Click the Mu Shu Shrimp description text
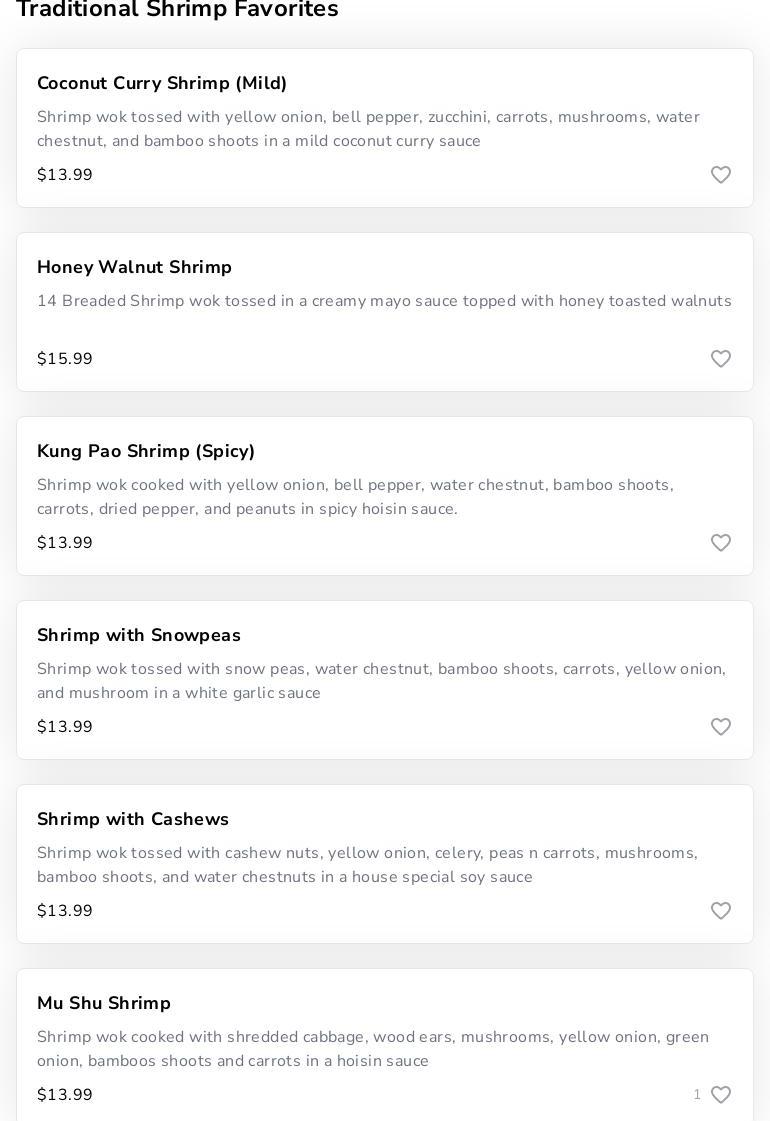 pyautogui.click(x=373, y=1049)
